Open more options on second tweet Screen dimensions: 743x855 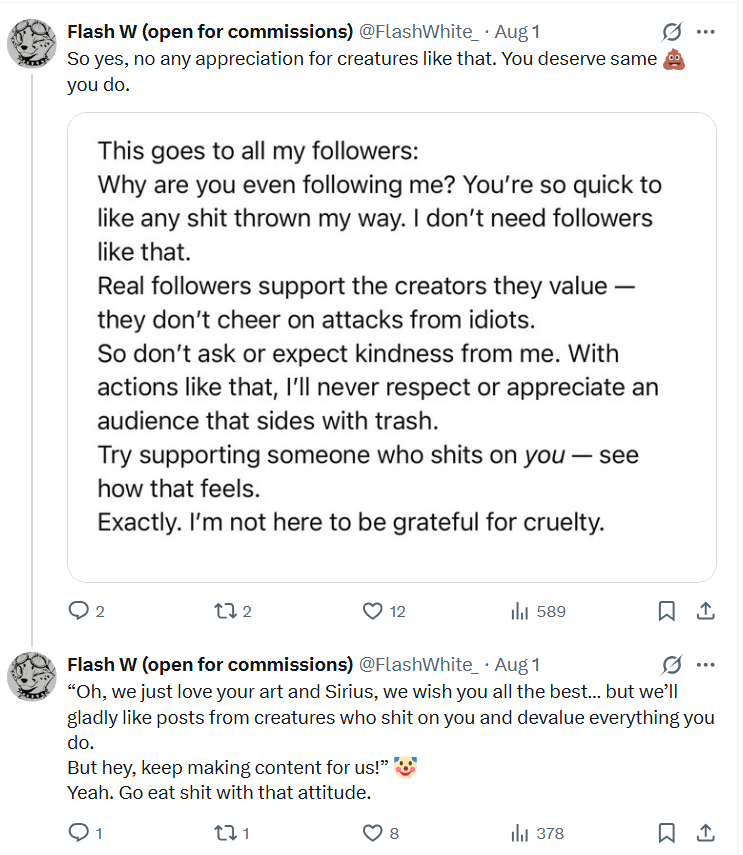[706, 665]
